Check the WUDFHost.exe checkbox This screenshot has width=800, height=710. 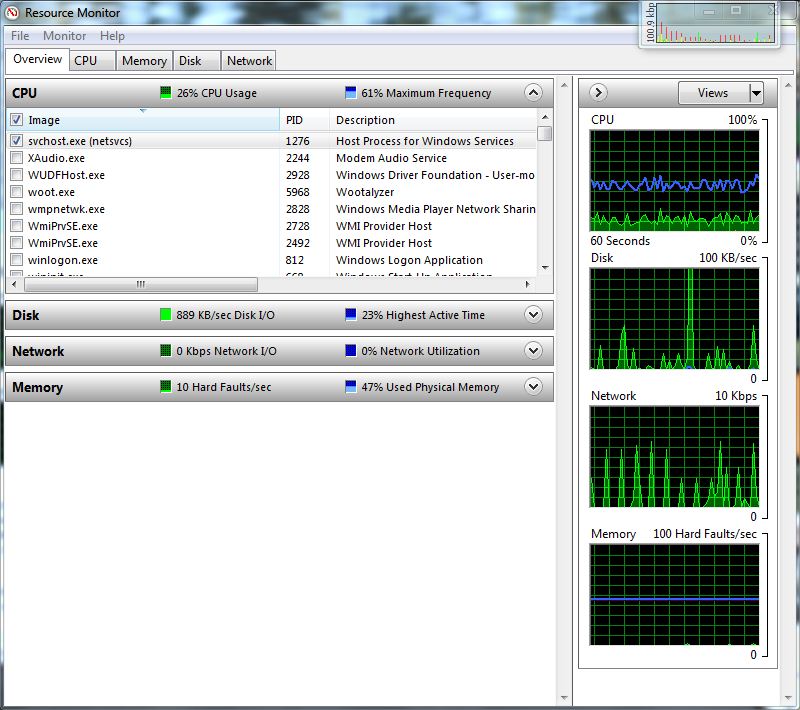click(16, 174)
